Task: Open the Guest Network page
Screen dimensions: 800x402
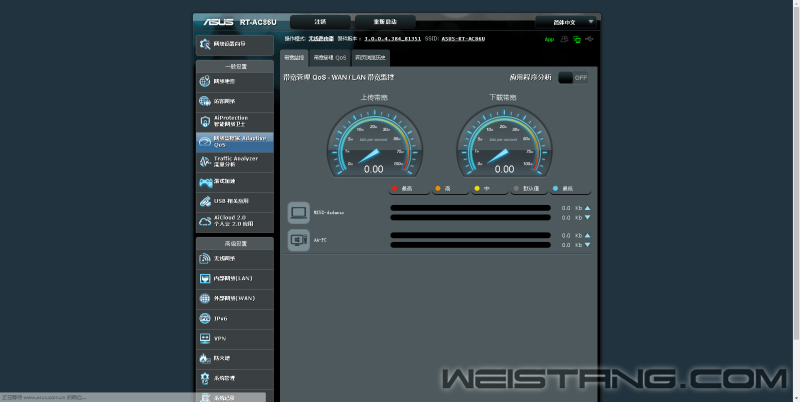Action: tap(235, 102)
